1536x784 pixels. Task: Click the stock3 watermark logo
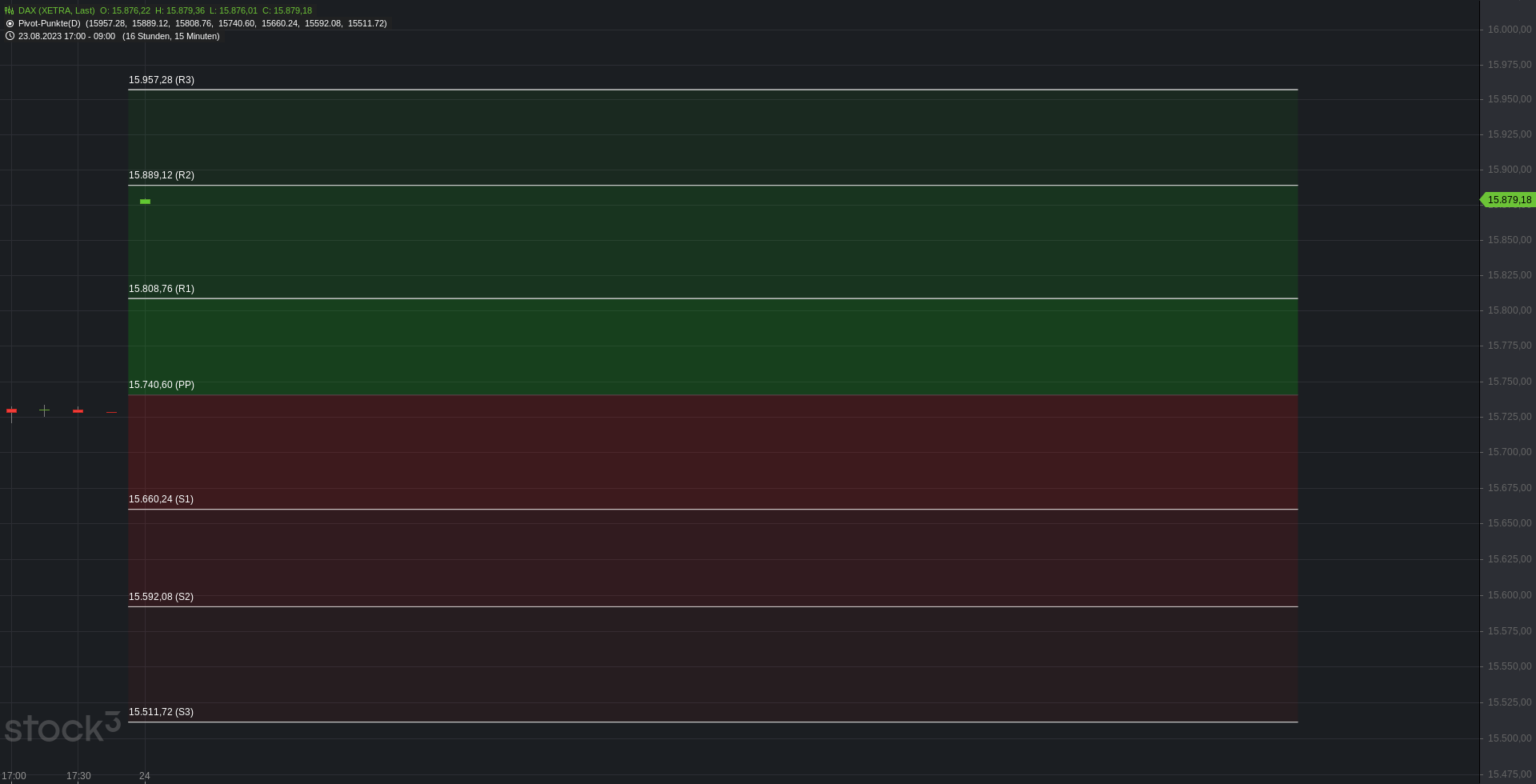pos(62,726)
